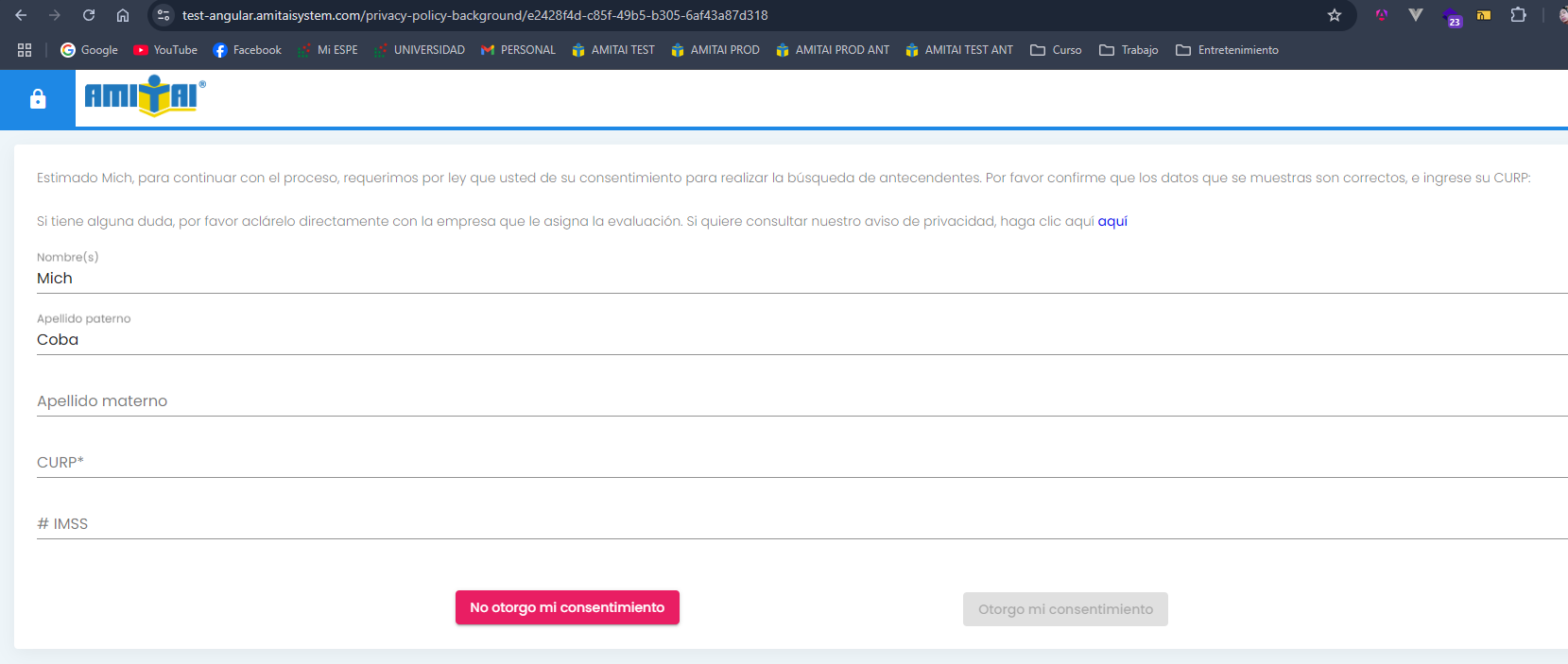
Task: Go to browser home page icon
Action: coord(123,15)
